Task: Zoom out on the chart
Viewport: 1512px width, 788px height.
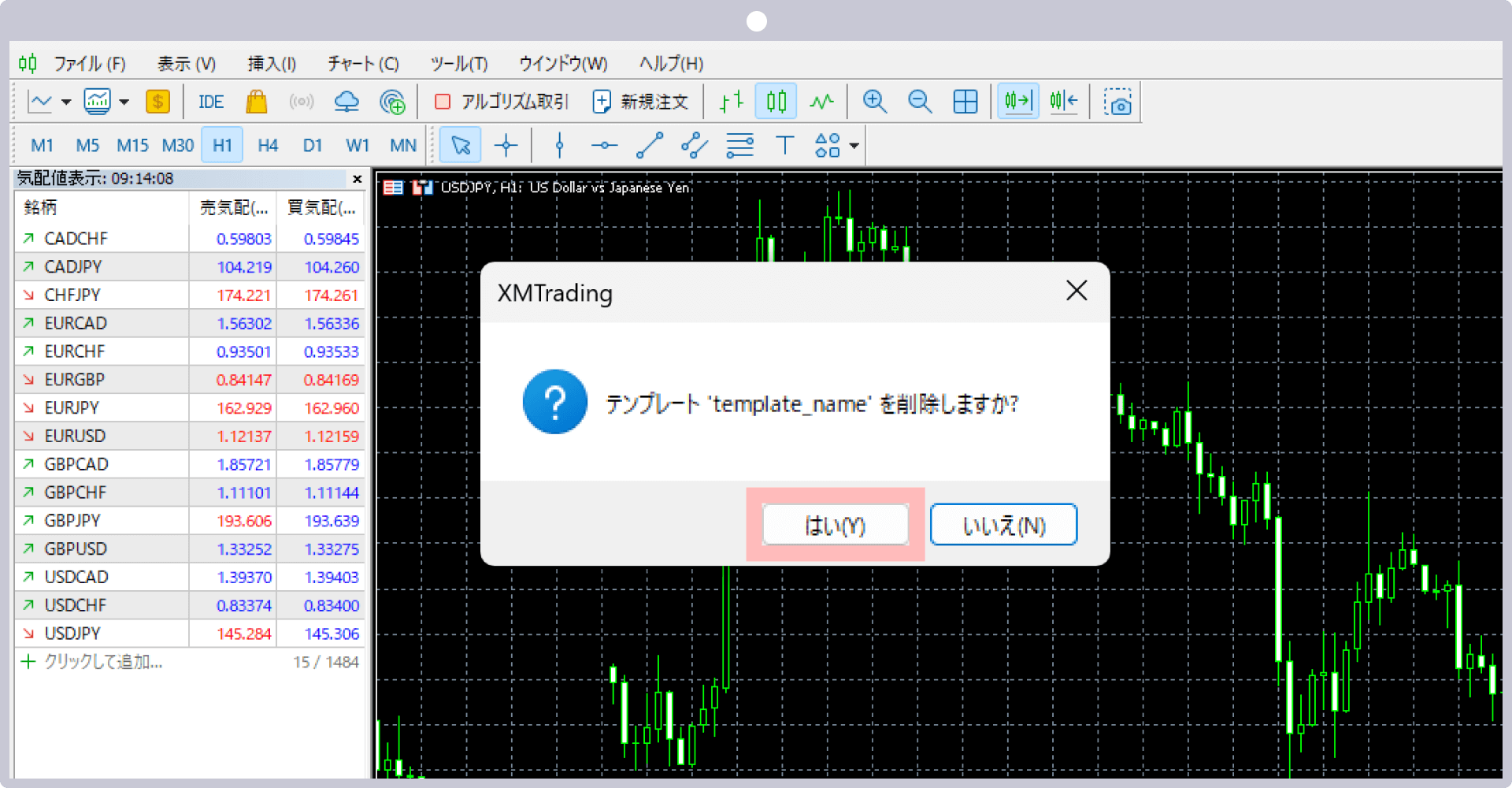Action: pyautogui.click(x=919, y=101)
